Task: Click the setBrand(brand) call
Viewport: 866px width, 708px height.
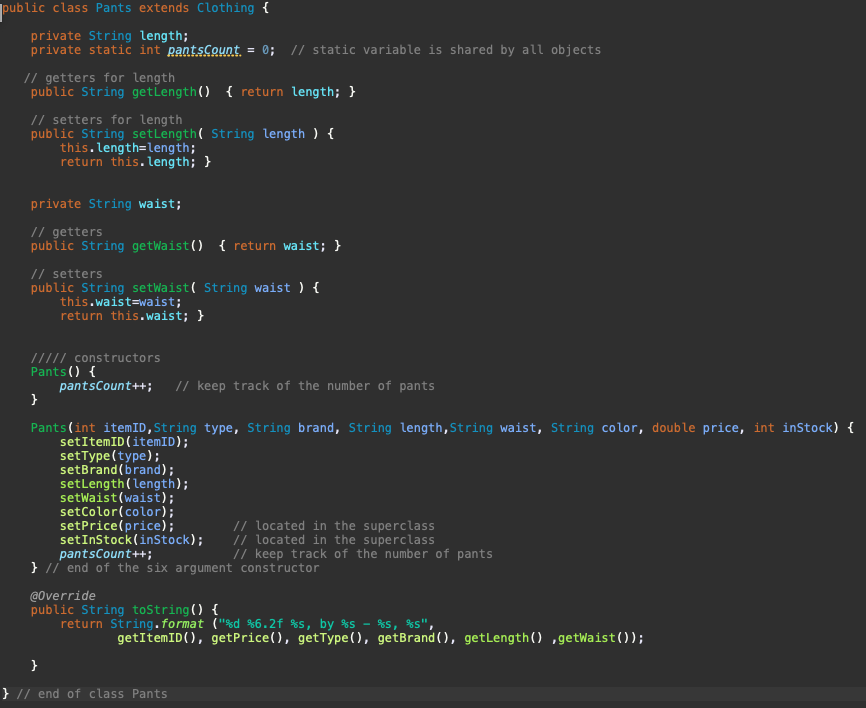Action: [x=117, y=470]
